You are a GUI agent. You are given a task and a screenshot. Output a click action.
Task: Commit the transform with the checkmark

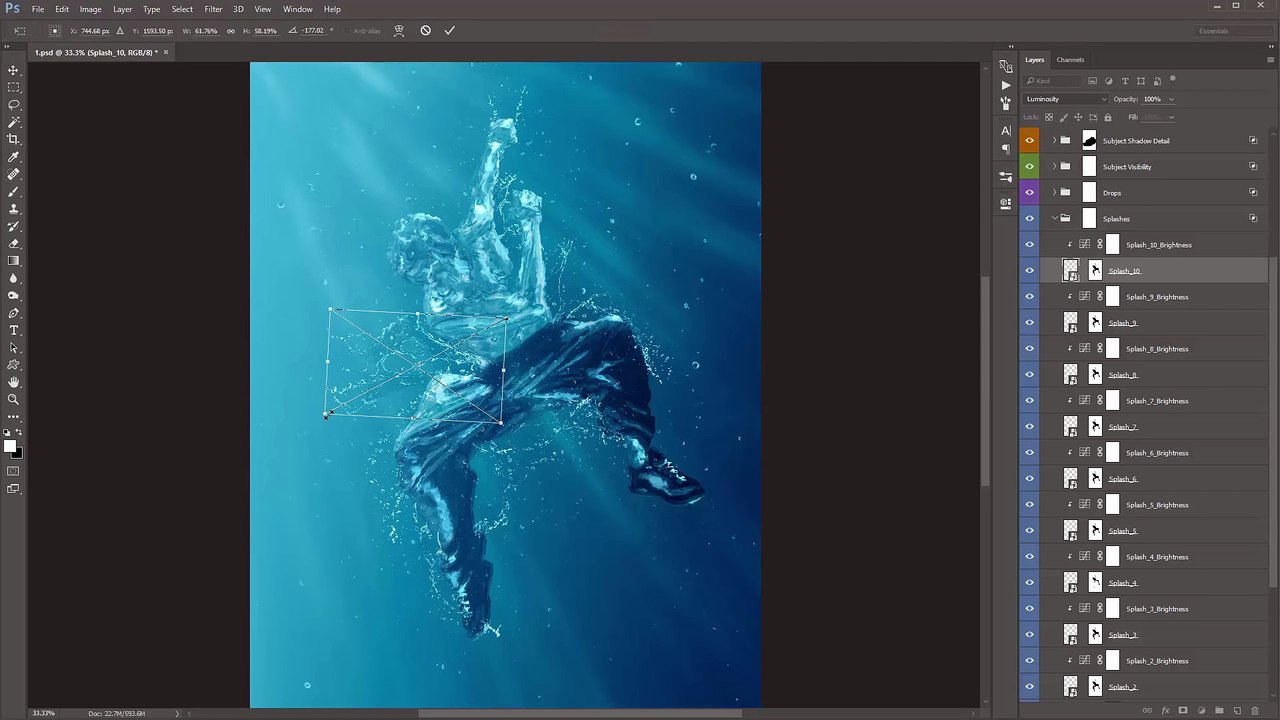pos(449,31)
